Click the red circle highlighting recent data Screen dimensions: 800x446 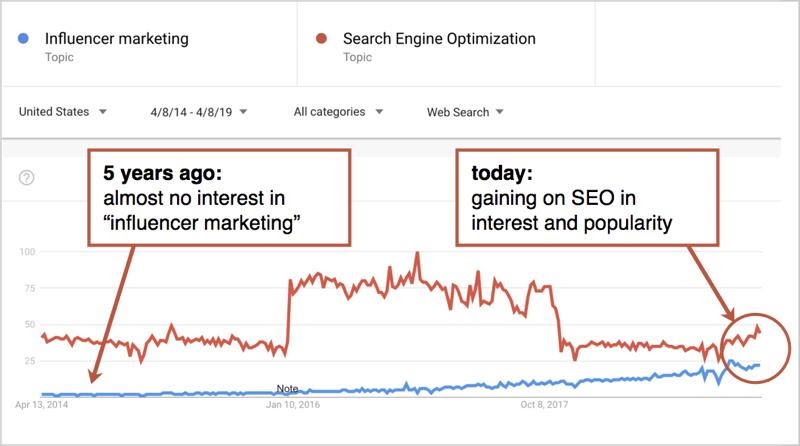tap(756, 348)
